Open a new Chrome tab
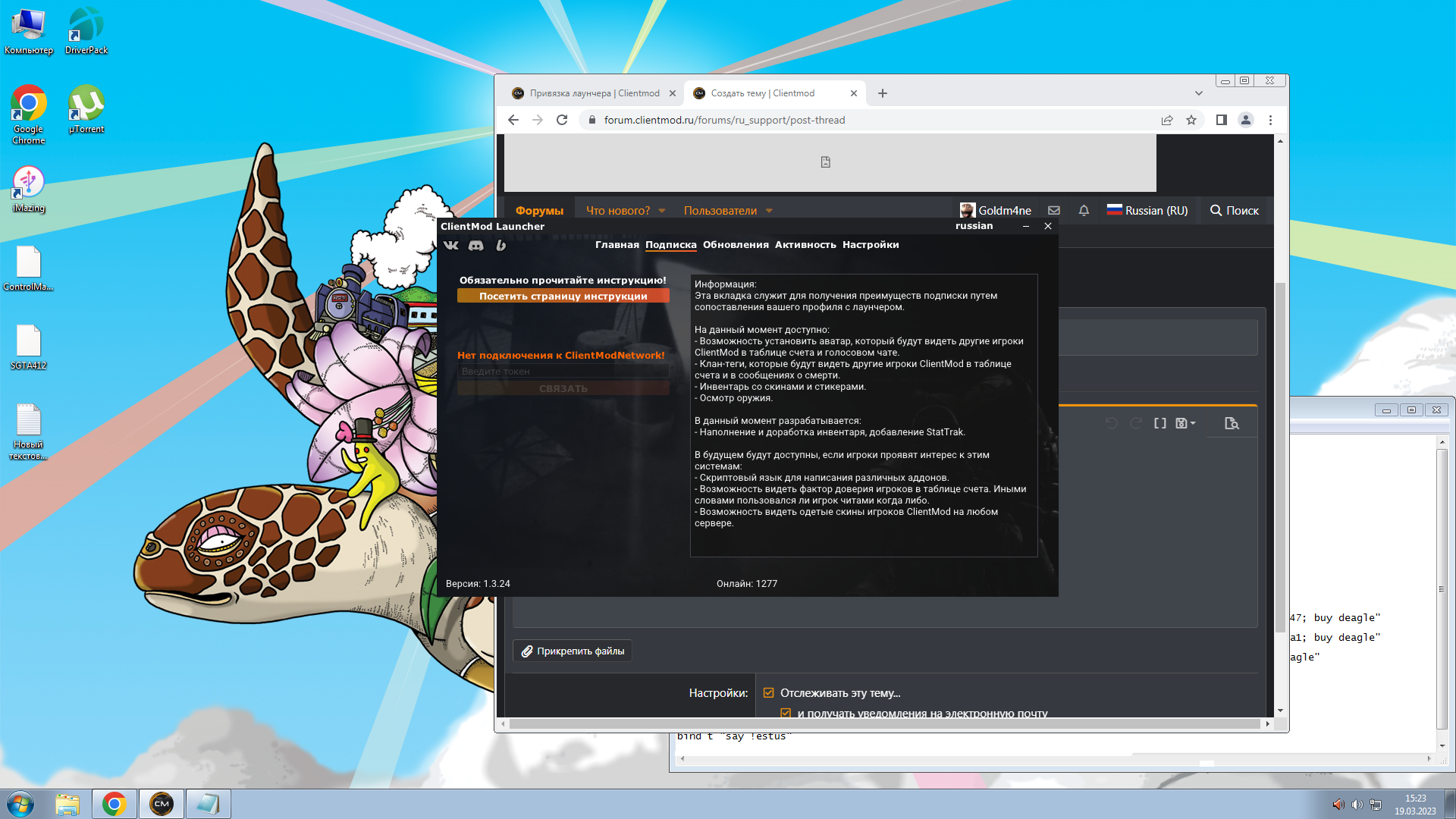 [882, 93]
